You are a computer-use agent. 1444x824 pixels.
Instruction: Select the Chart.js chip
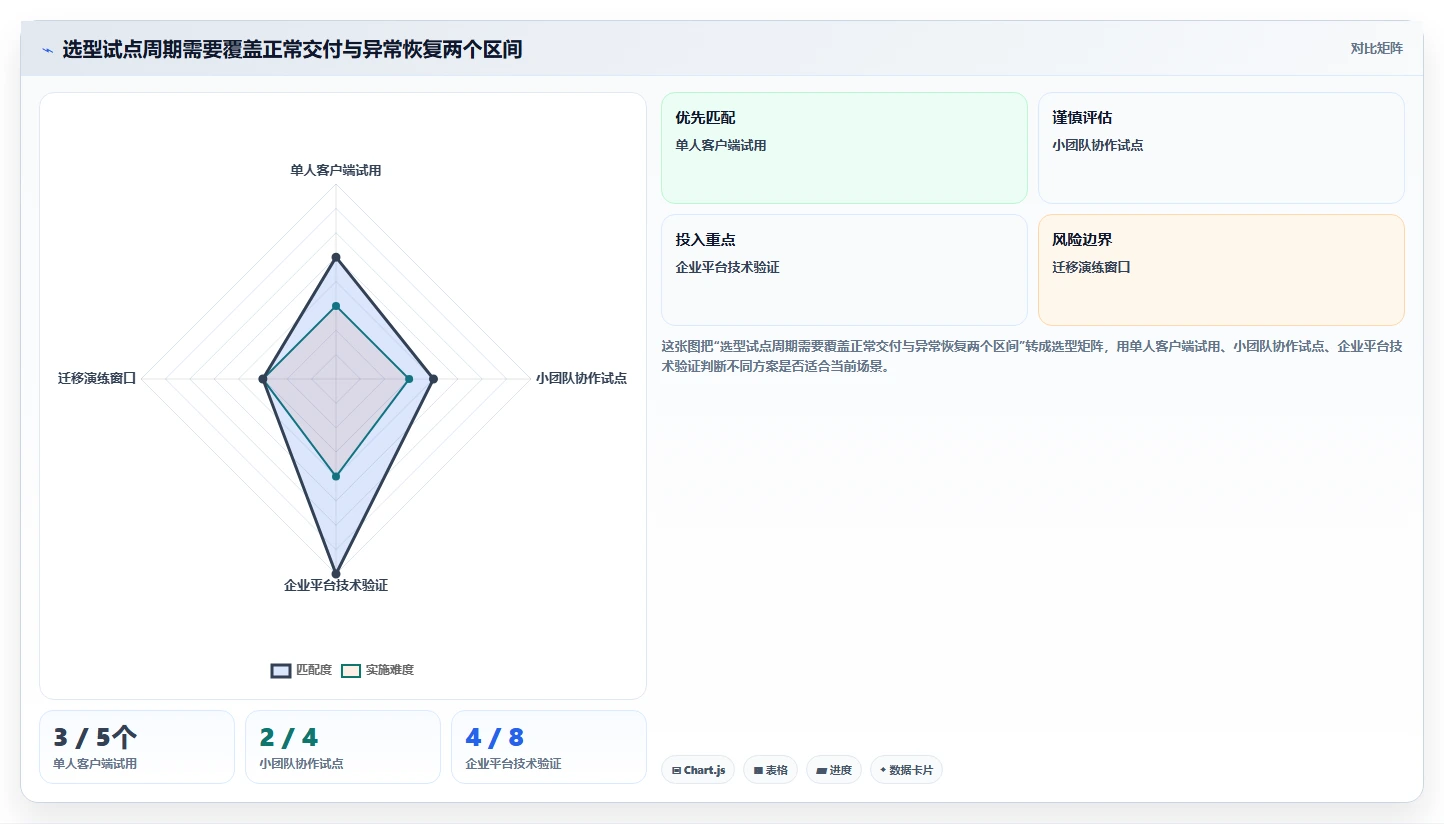point(698,770)
